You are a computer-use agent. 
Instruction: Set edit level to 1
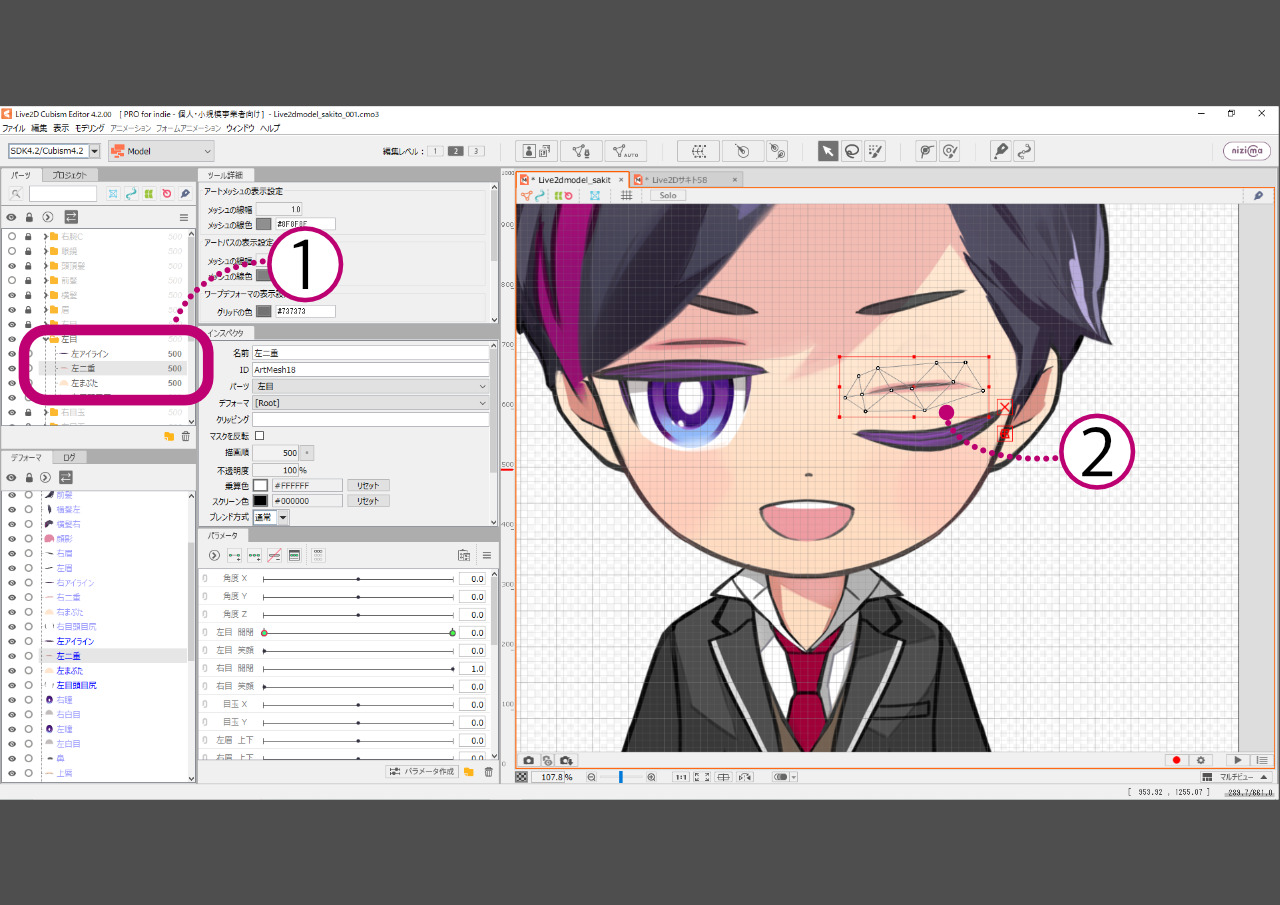click(x=435, y=151)
